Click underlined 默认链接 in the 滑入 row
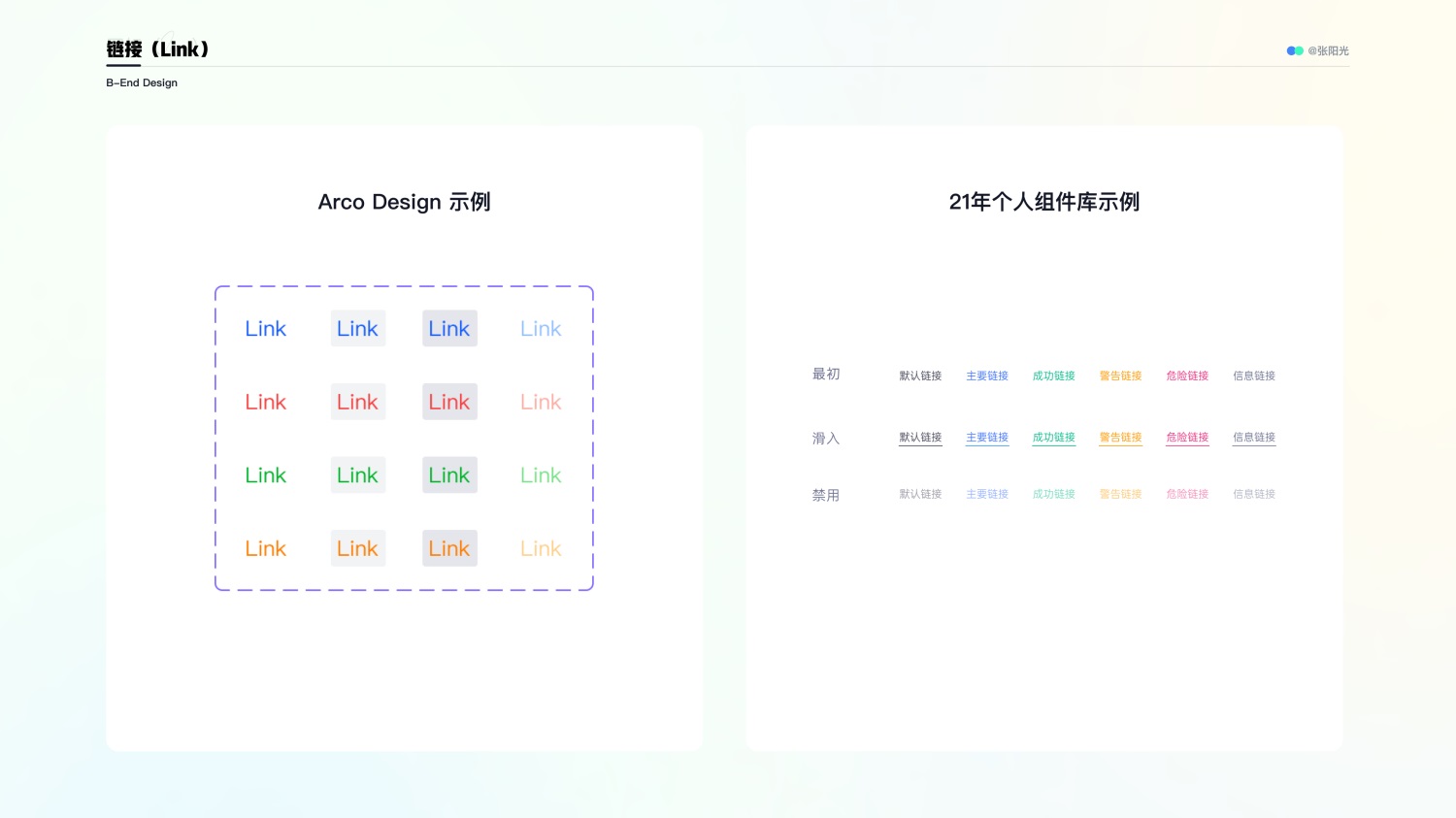 pos(920,438)
